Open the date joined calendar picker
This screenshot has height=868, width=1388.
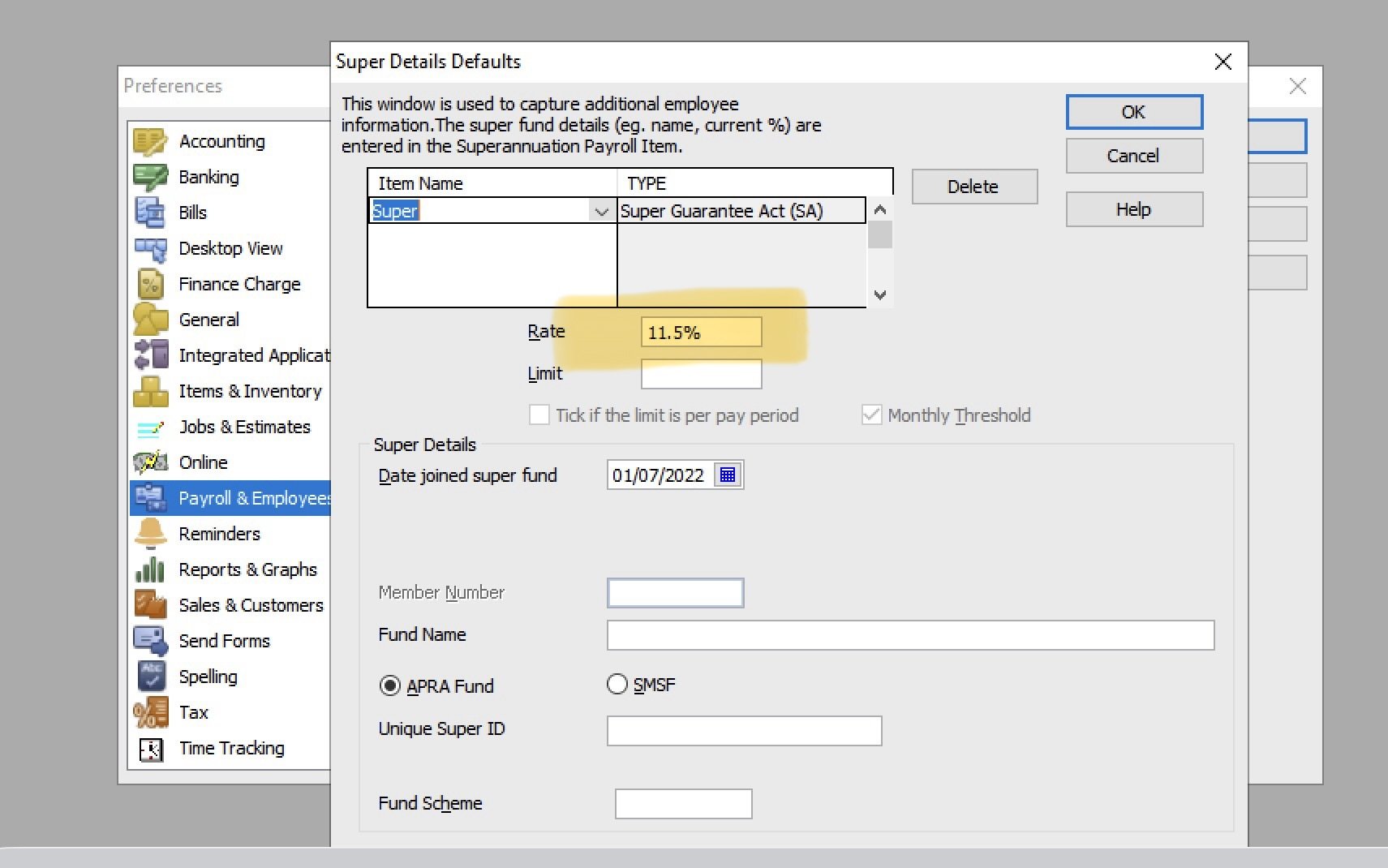(728, 475)
